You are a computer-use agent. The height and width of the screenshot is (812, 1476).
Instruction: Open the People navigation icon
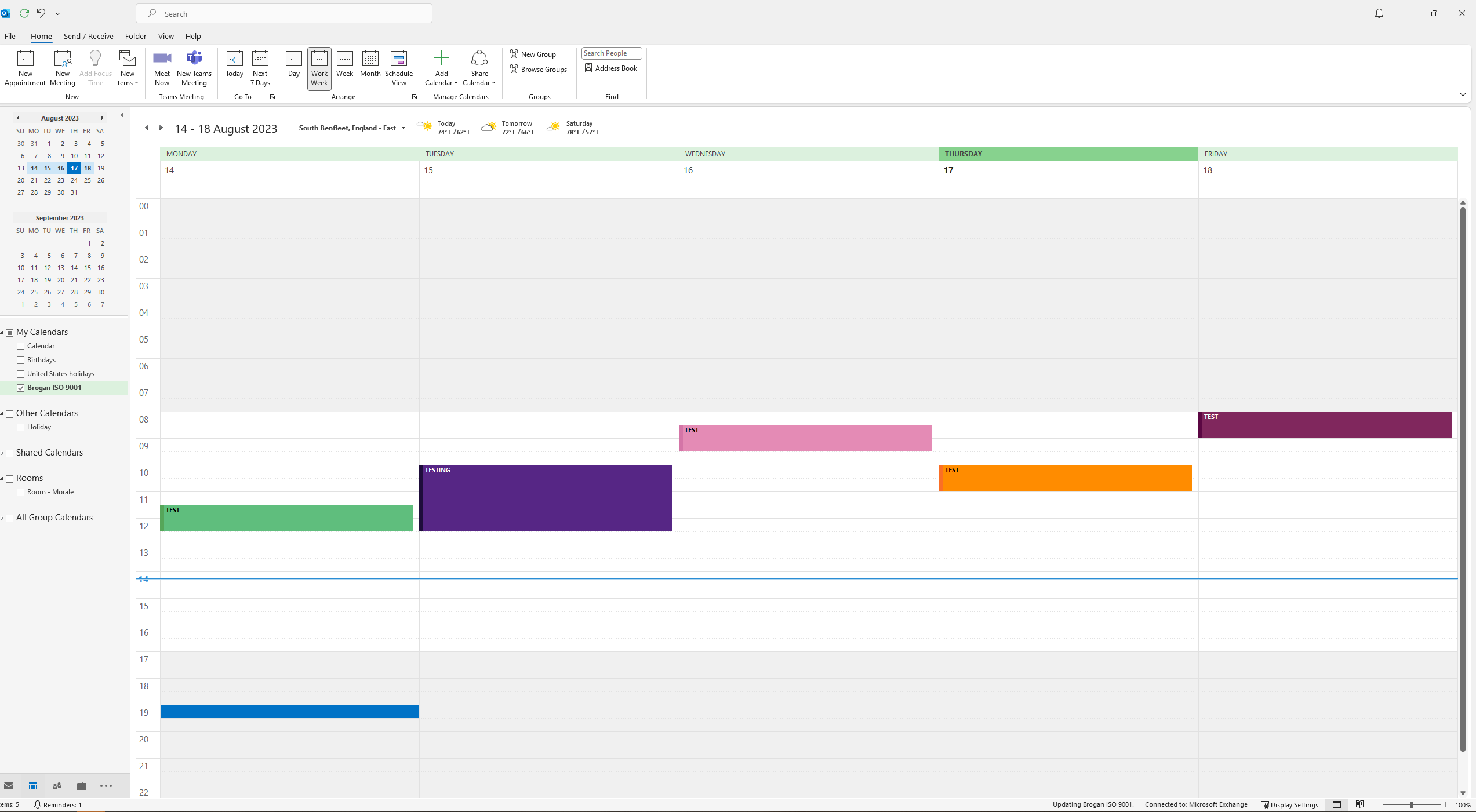57,786
